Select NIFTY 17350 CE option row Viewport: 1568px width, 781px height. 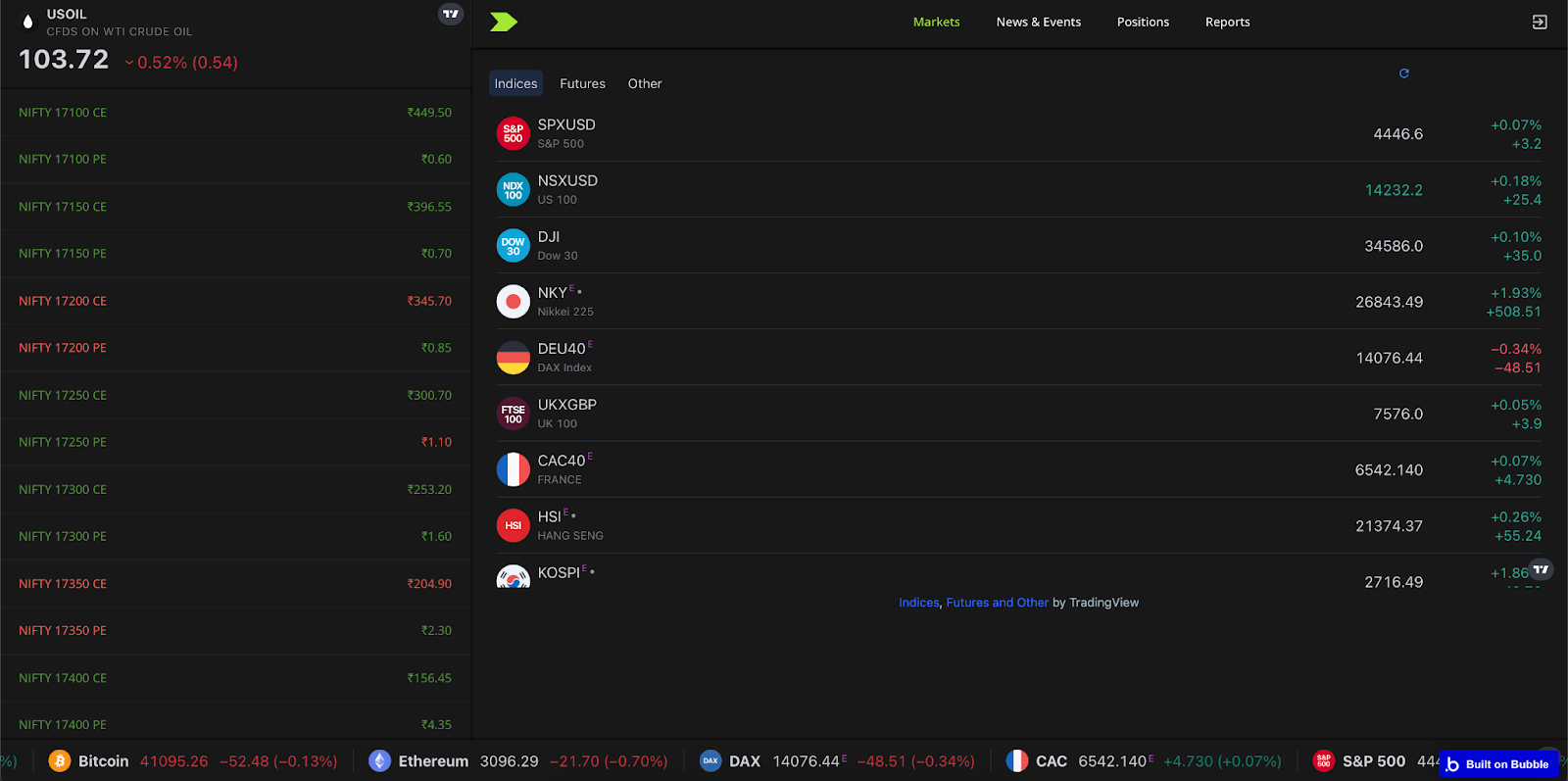[x=235, y=583]
